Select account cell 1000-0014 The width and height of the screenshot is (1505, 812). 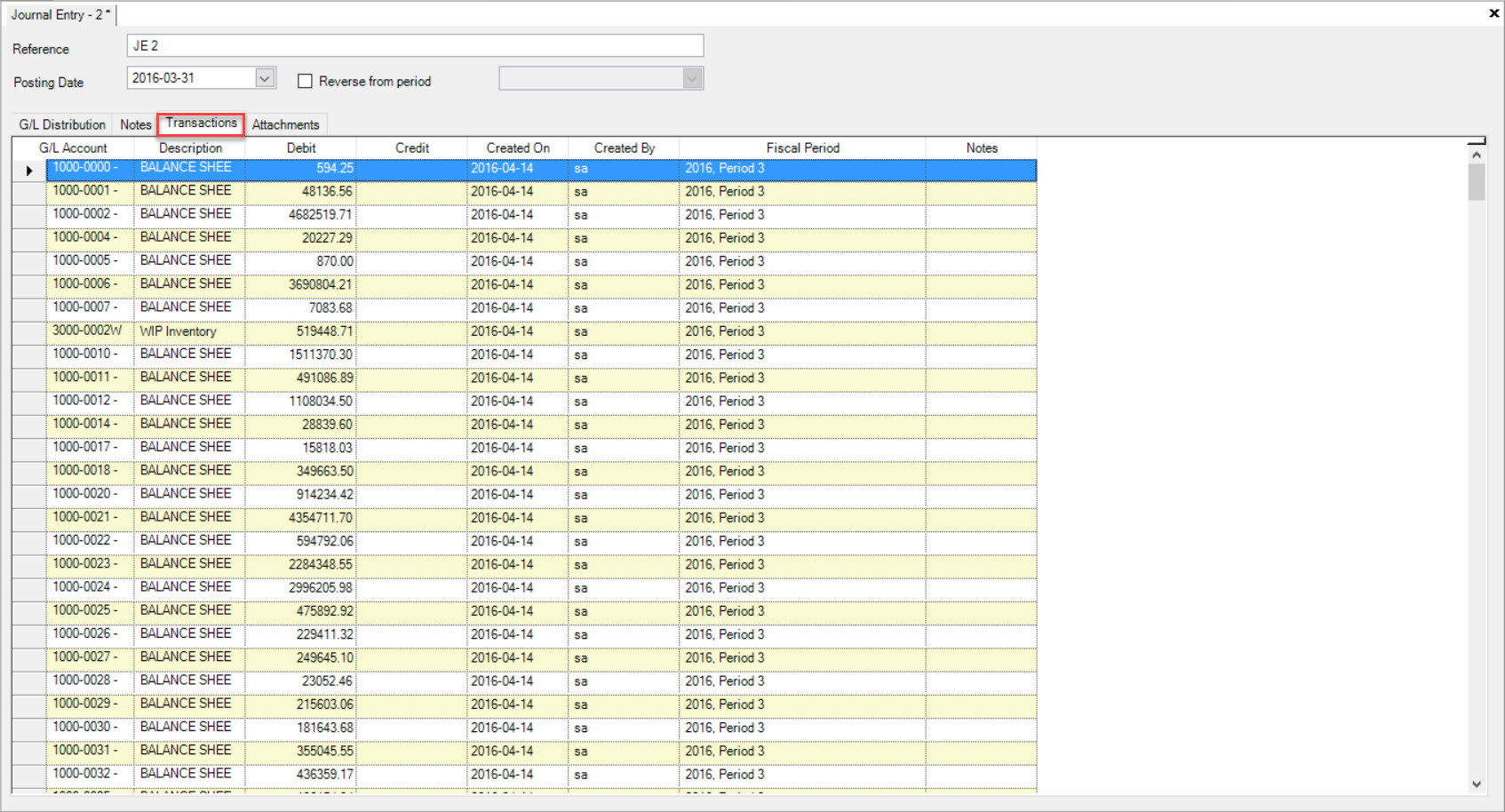click(x=91, y=425)
